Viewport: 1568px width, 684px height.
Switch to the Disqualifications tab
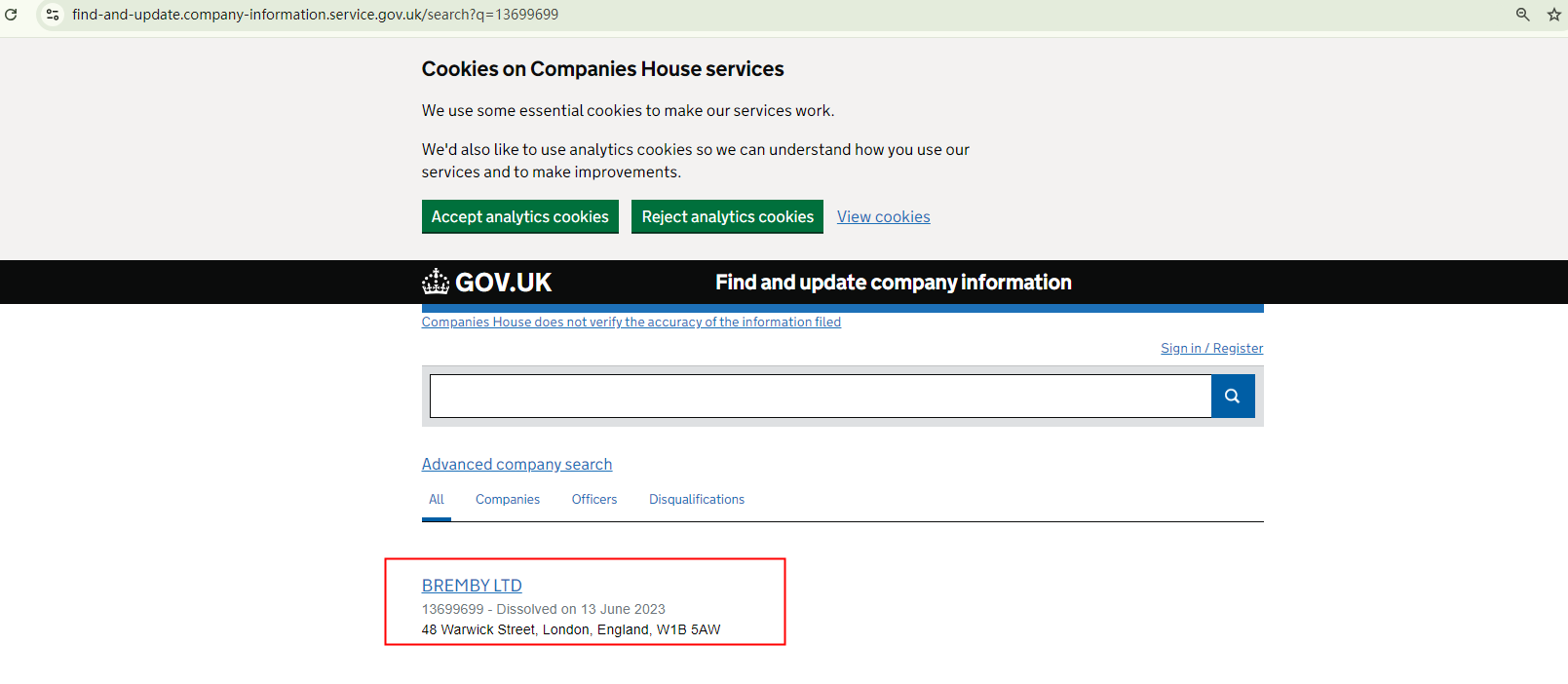(697, 500)
